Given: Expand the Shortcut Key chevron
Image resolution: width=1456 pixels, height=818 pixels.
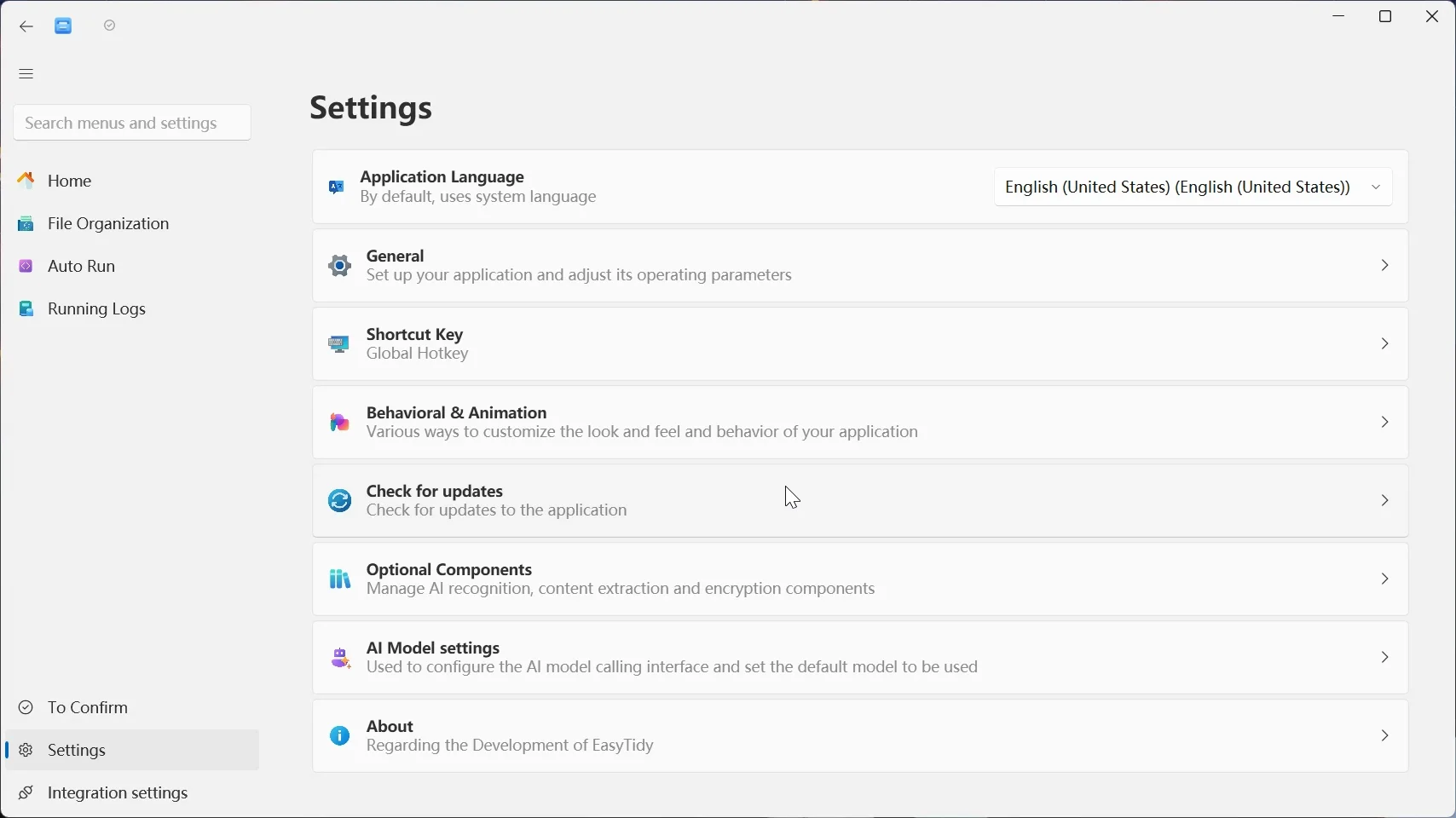Looking at the screenshot, I should (1384, 344).
